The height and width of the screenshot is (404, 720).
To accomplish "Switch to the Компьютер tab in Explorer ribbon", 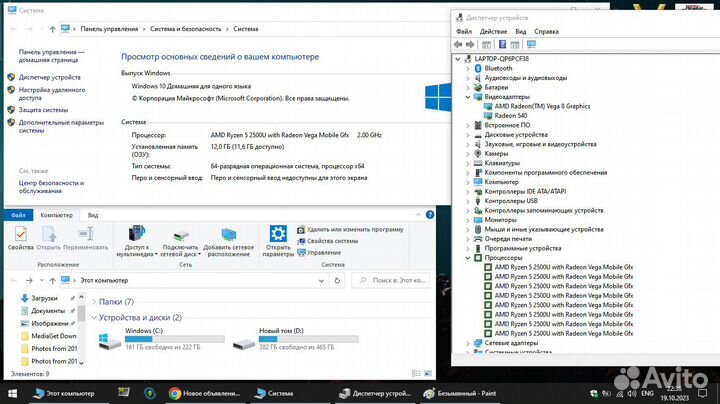I will [56, 215].
